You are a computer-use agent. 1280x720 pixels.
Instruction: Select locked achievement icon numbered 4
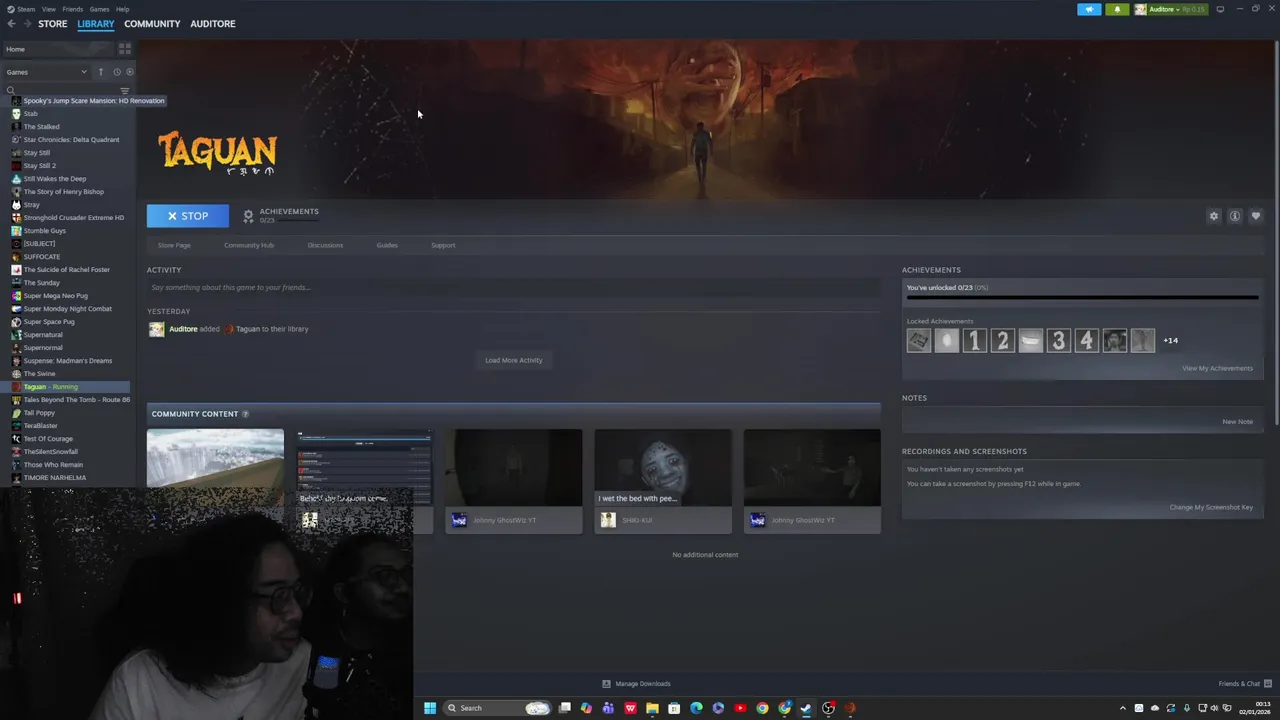coord(1087,341)
